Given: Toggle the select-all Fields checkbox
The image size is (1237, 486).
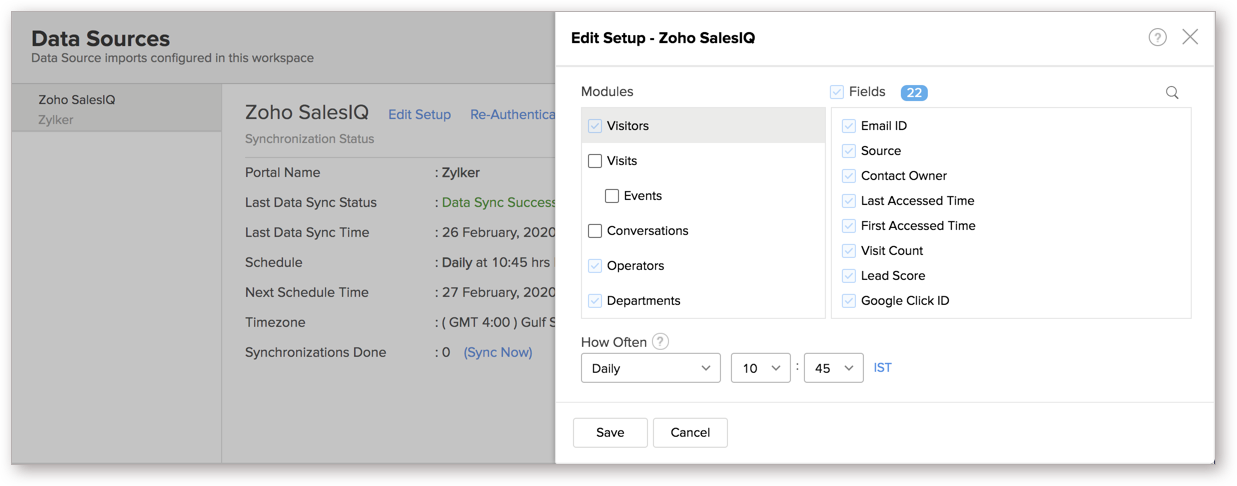Looking at the screenshot, I should click(837, 92).
